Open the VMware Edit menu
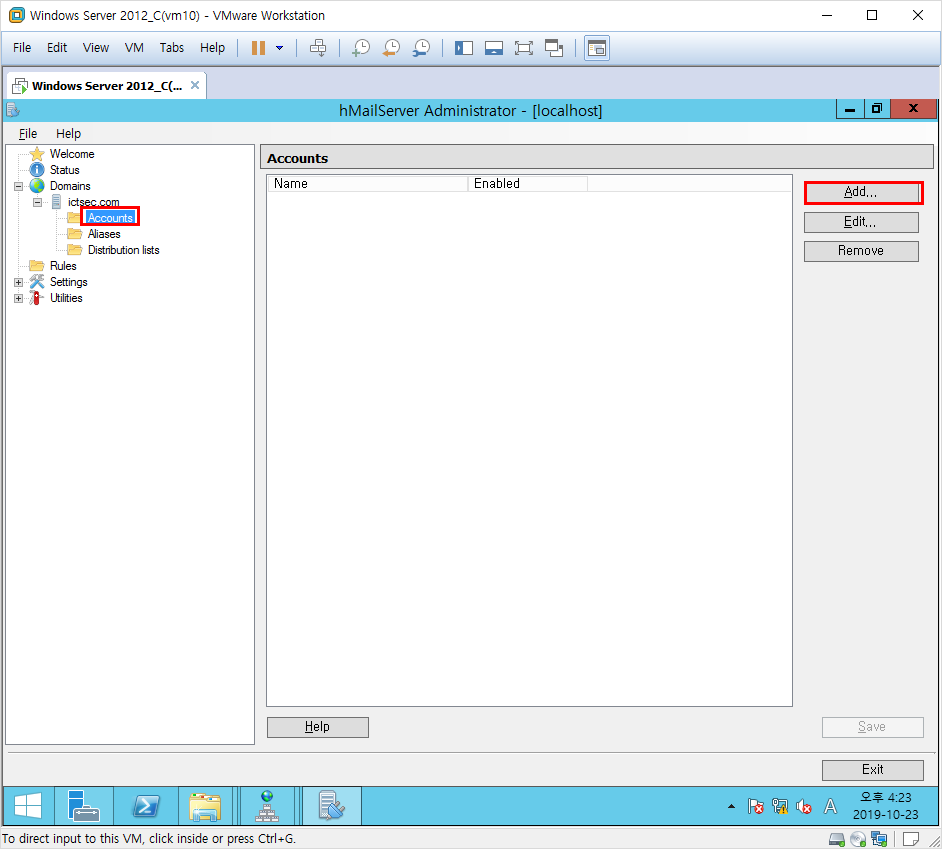The height and width of the screenshot is (849, 942). [x=57, y=47]
